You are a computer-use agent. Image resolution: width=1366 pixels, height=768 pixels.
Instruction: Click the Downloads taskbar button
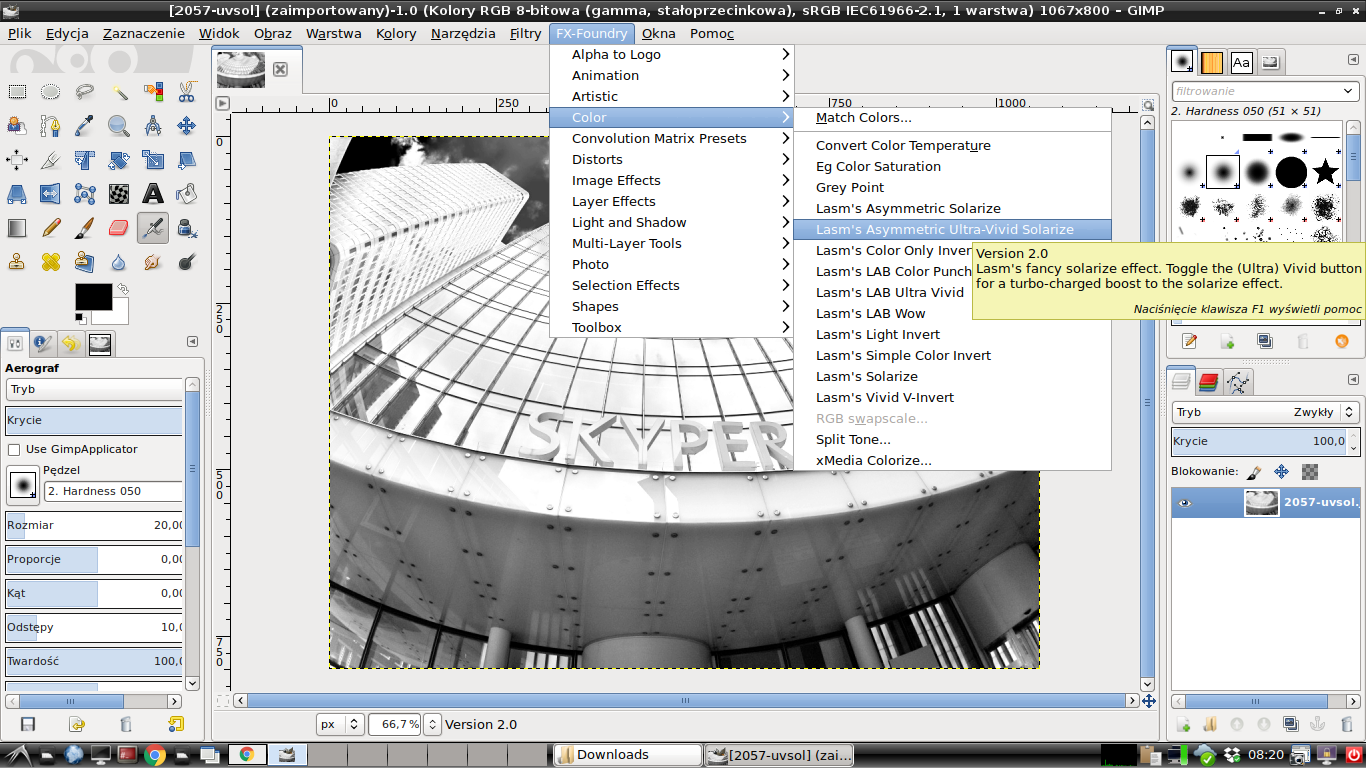pyautogui.click(x=628, y=755)
